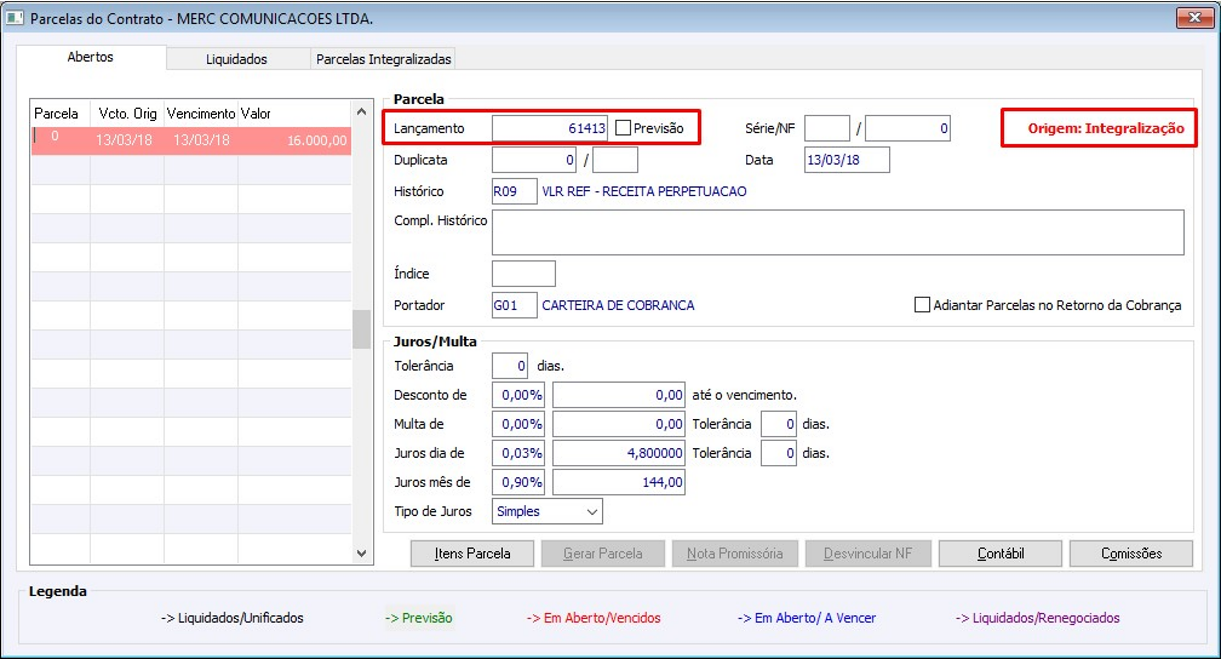Image resolution: width=1221 pixels, height=661 pixels.
Task: Click the Lançamento field showing 61413
Action: (x=550, y=128)
